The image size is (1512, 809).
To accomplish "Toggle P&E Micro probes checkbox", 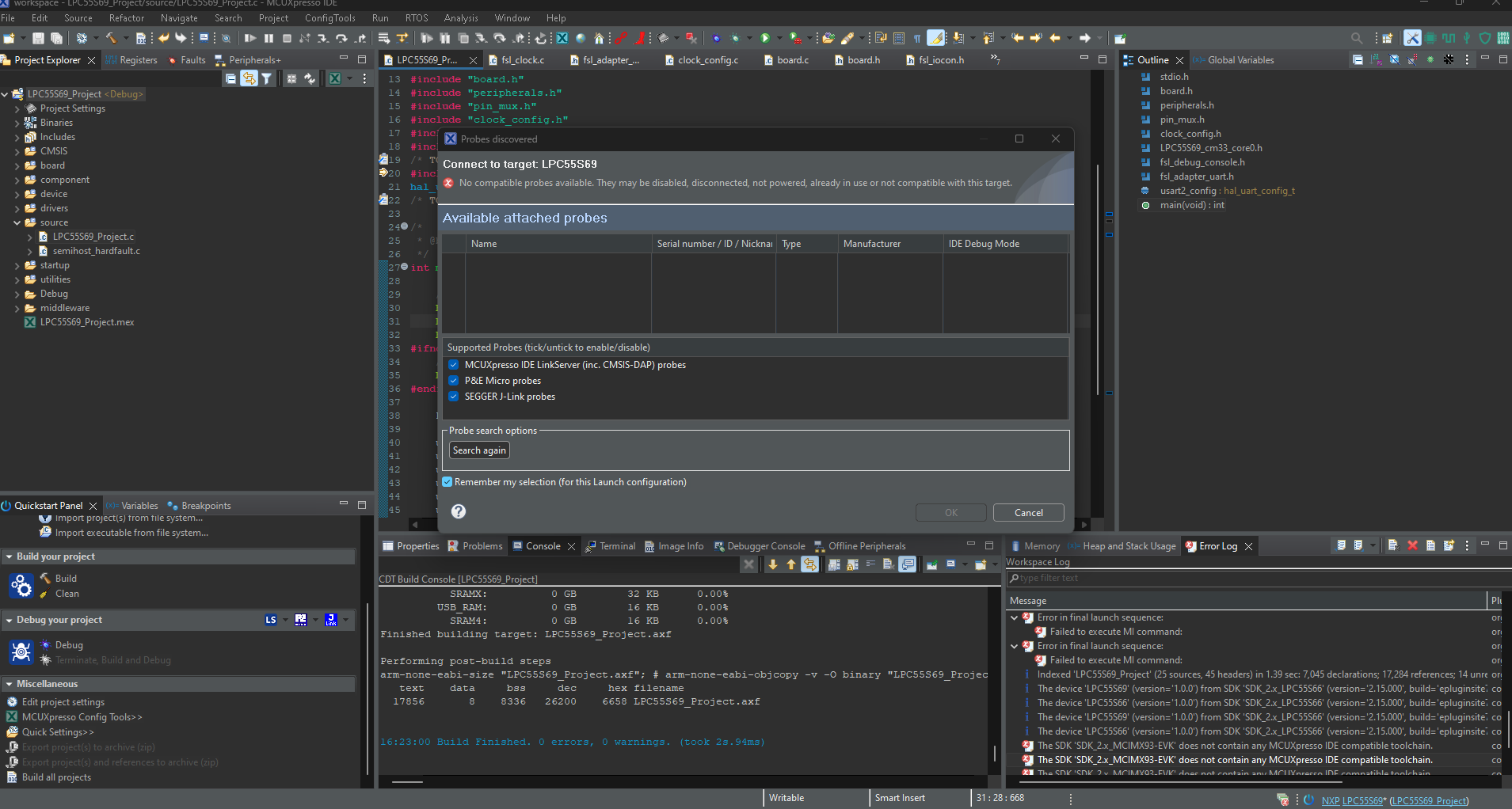I will (x=454, y=381).
